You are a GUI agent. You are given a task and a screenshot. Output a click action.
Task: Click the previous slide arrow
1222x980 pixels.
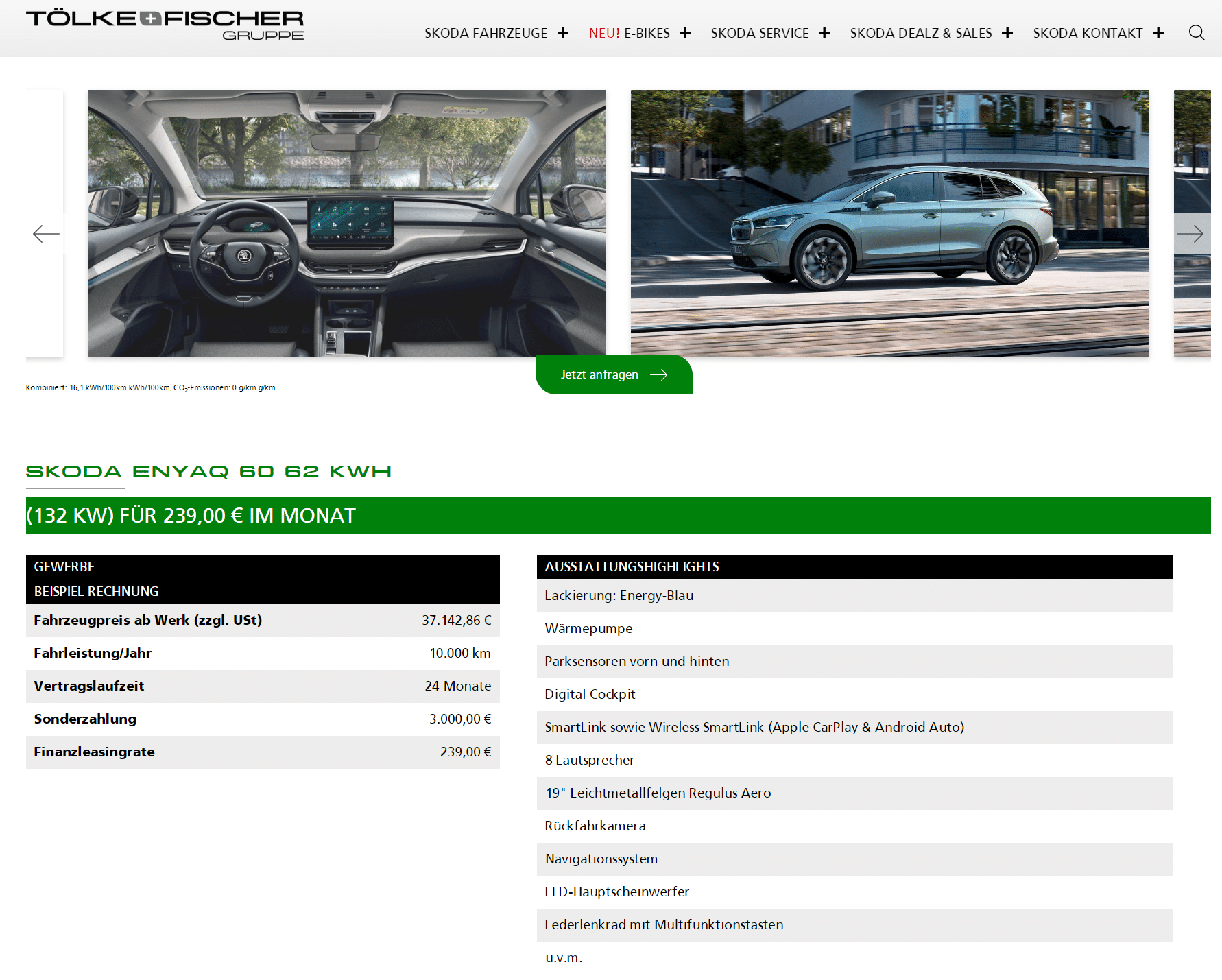coord(46,234)
